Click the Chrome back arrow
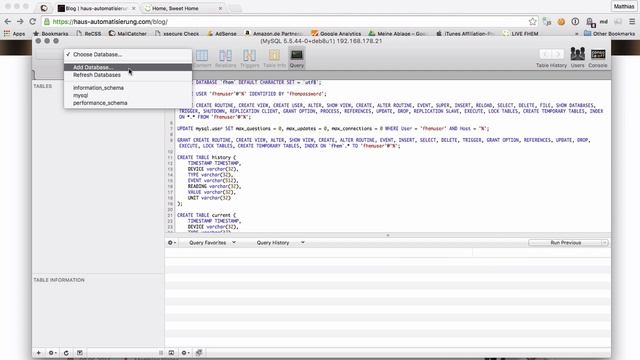Viewport: 640px width, 360px height. [x=8, y=22]
